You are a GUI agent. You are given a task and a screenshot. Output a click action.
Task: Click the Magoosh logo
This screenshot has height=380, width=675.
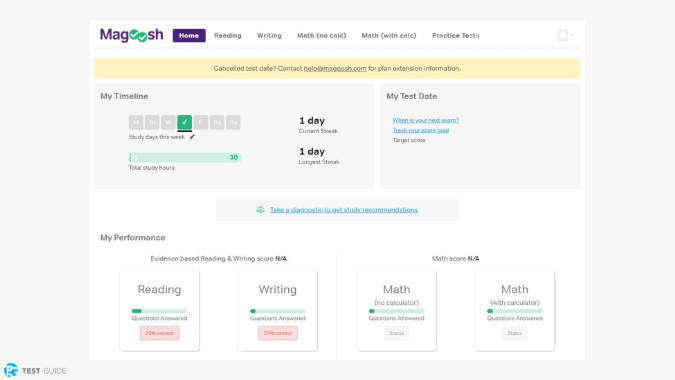point(131,35)
